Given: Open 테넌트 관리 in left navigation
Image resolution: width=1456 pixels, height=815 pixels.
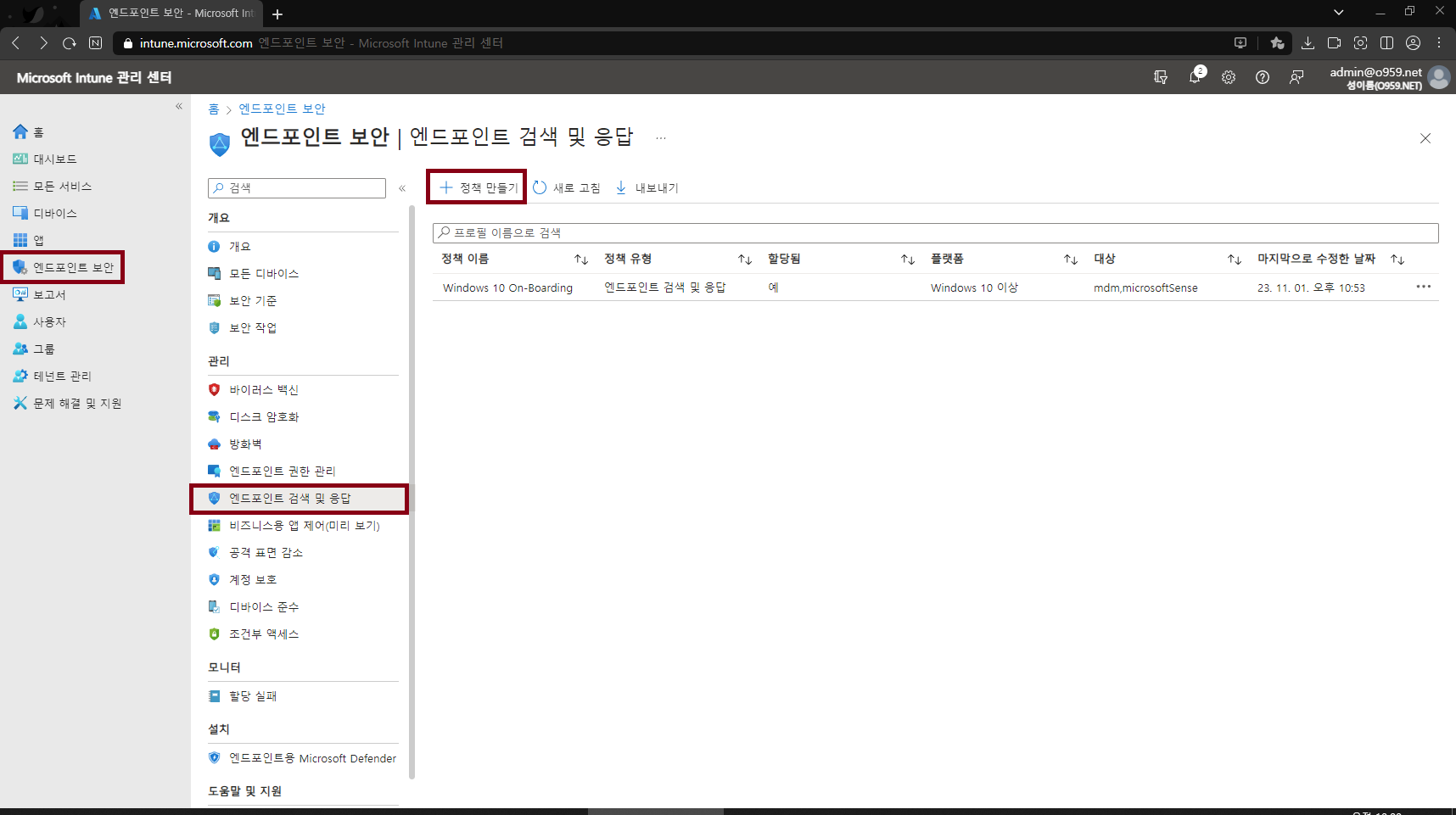Looking at the screenshot, I should (x=53, y=376).
